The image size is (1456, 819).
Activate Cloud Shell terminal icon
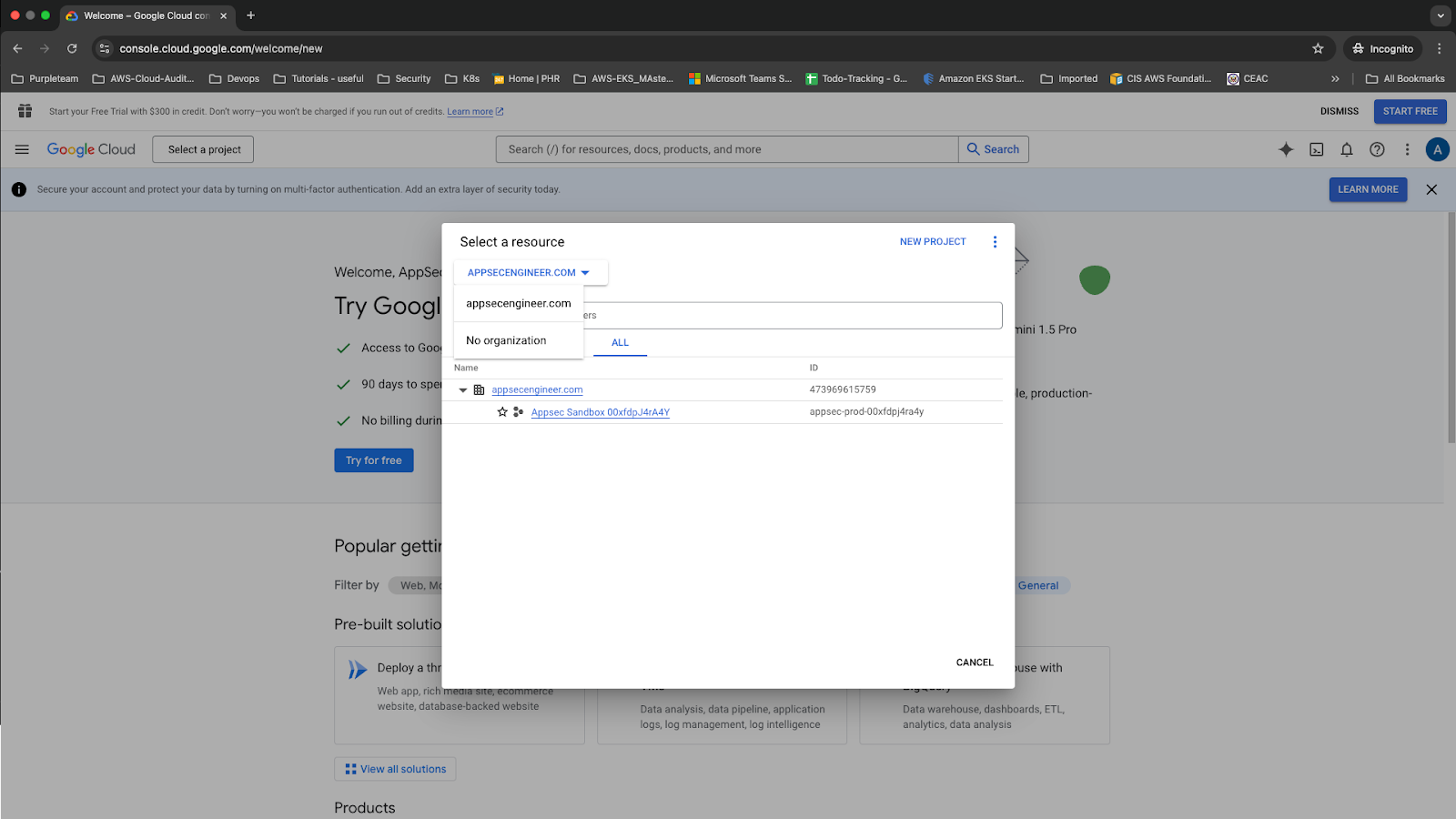coord(1317,149)
